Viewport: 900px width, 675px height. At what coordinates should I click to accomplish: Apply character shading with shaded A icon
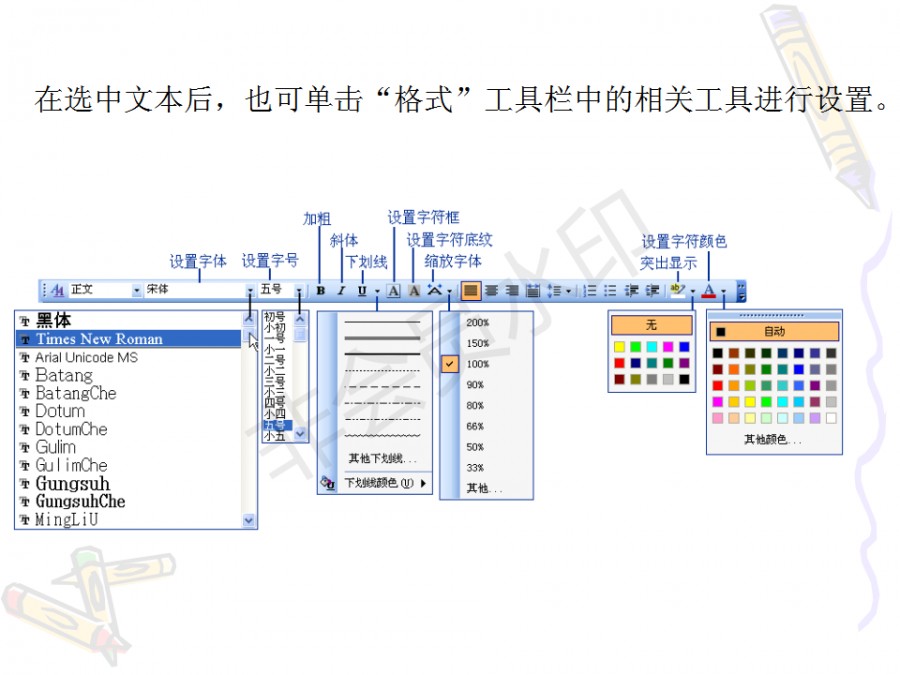[x=413, y=291]
